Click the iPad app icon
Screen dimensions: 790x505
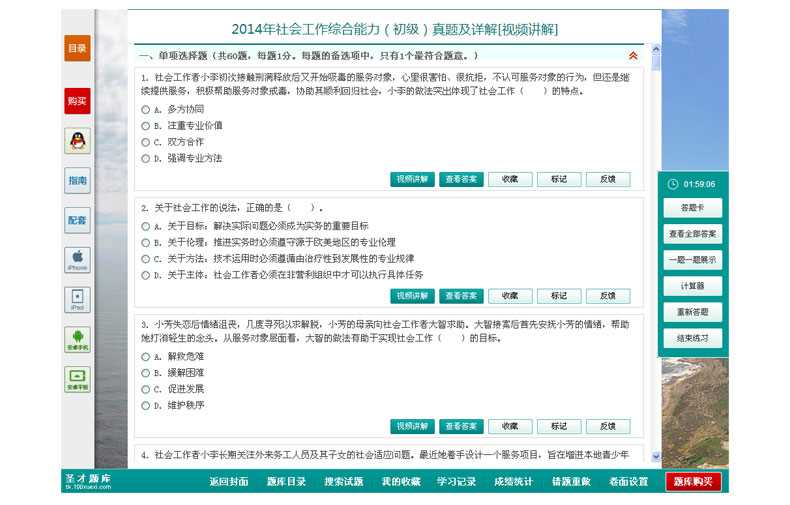77,299
